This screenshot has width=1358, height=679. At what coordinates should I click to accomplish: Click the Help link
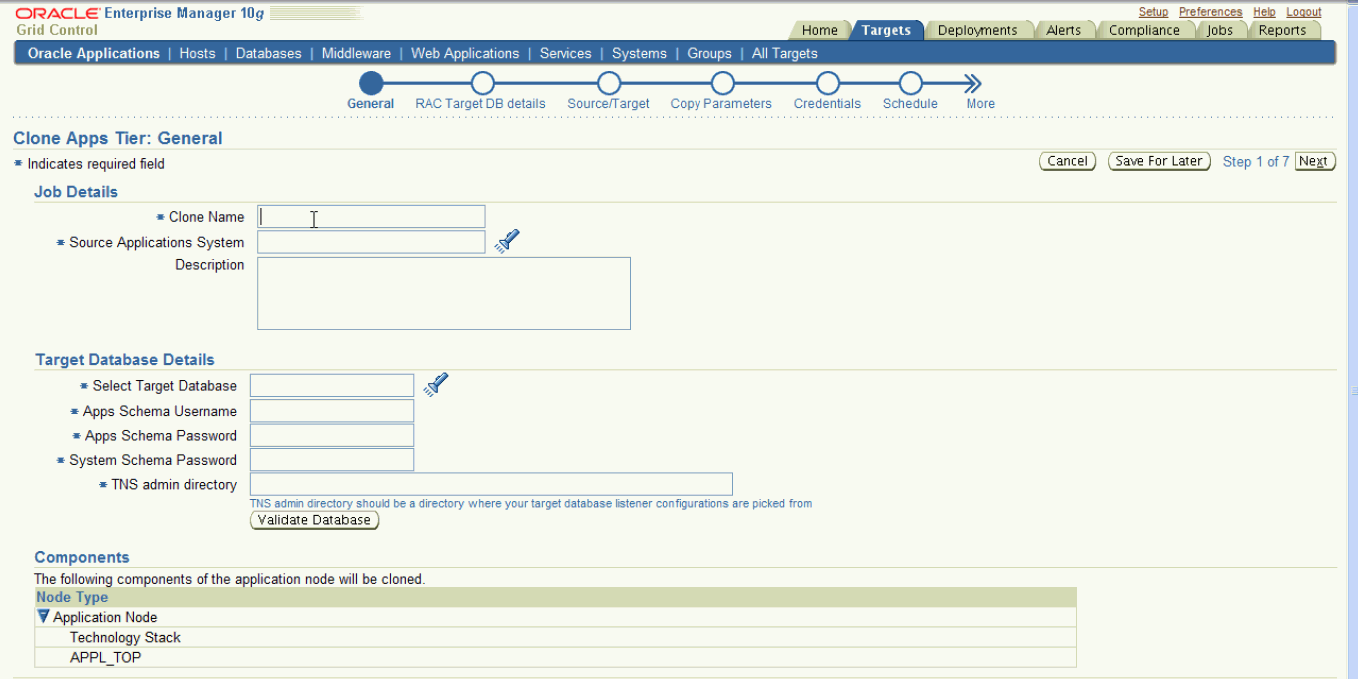[x=1264, y=12]
